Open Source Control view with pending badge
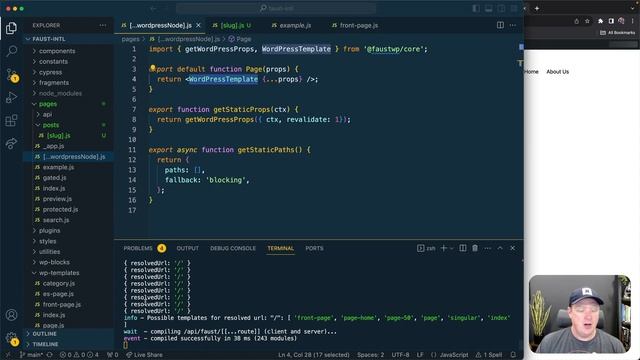Image resolution: width=640 pixels, height=360 pixels. (12, 75)
